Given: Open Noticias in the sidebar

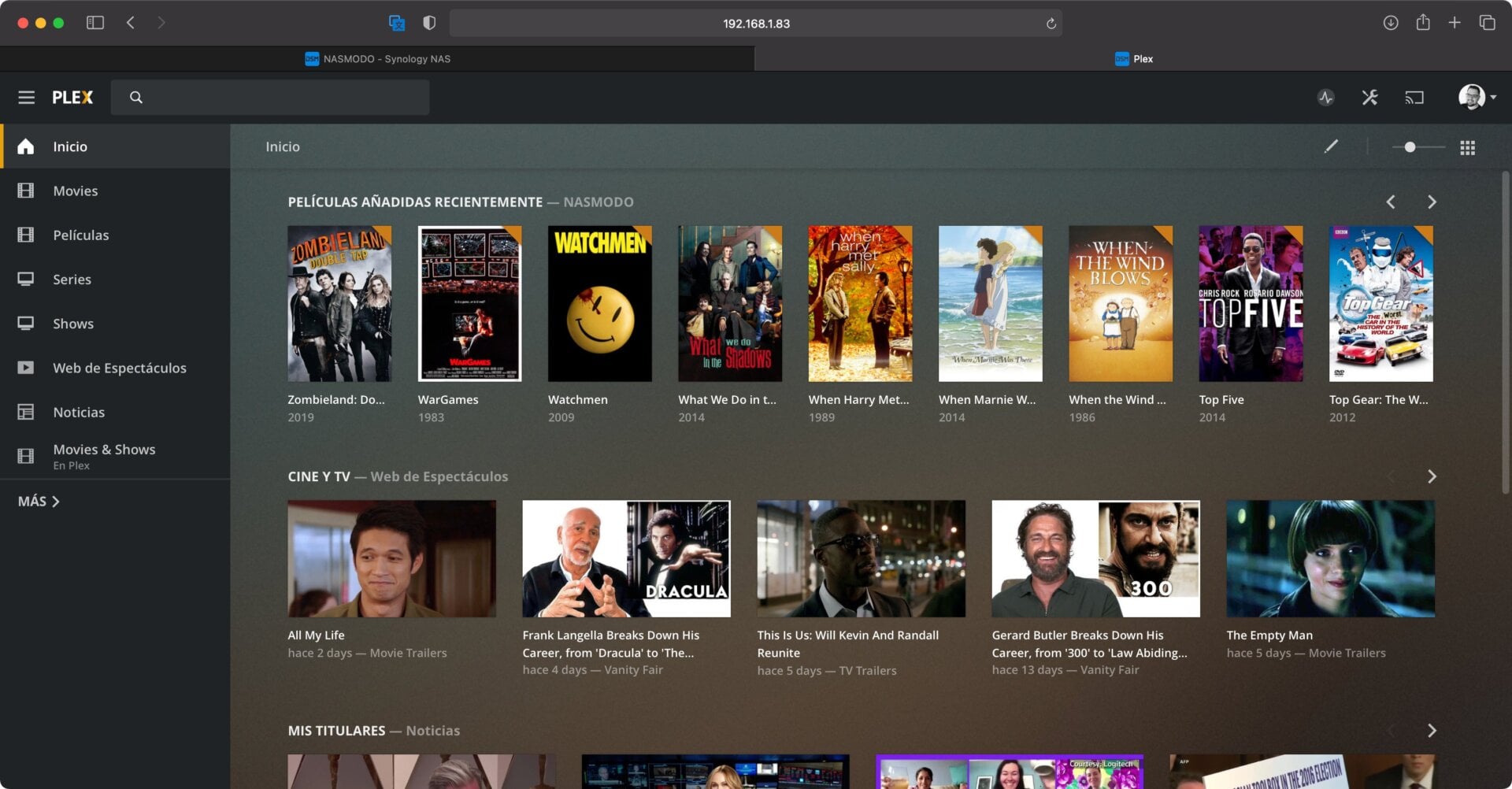Looking at the screenshot, I should click(78, 413).
